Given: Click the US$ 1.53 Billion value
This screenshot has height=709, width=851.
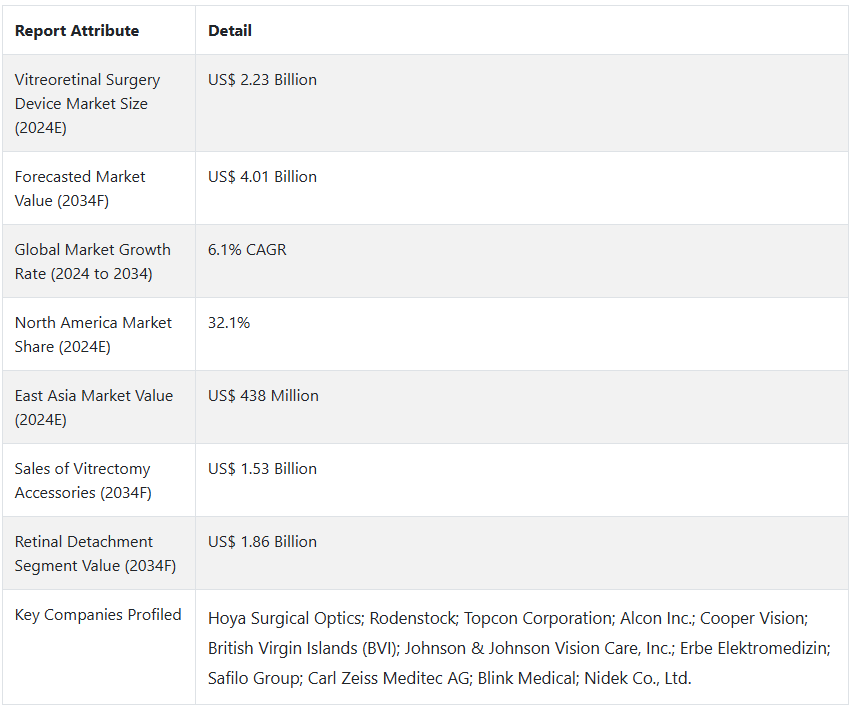Looking at the screenshot, I should pos(262,469).
